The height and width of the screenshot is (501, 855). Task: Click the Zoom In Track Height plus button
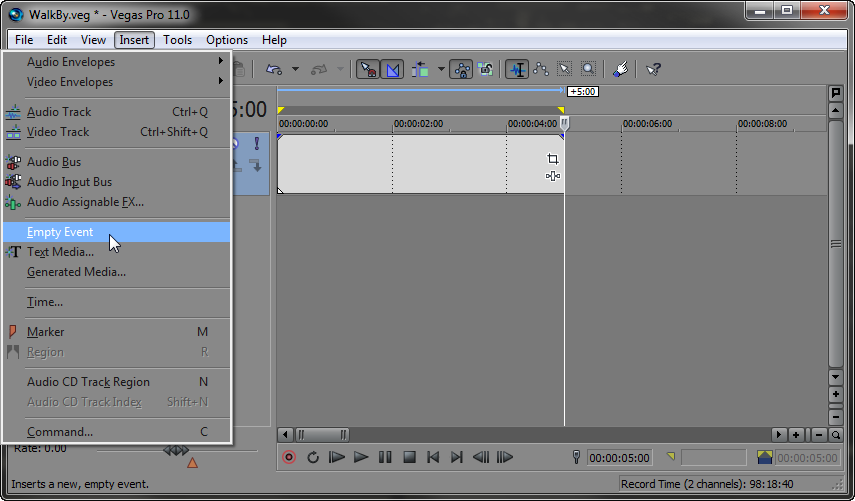[835, 394]
